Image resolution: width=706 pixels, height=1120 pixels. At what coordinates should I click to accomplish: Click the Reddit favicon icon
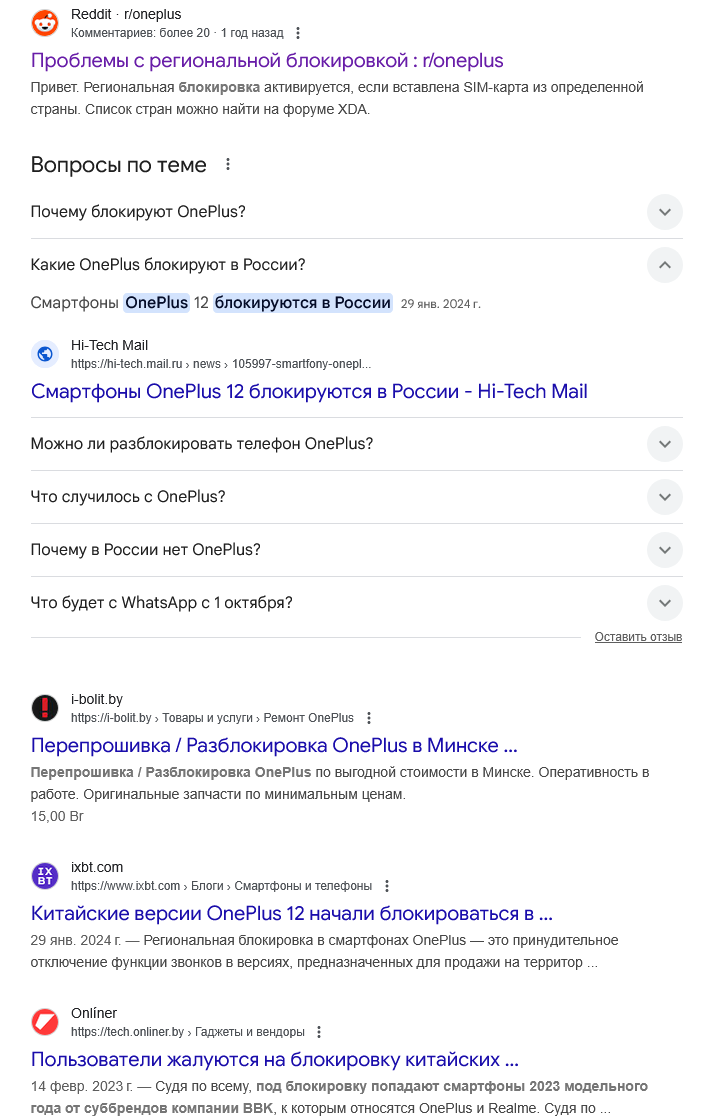click(x=45, y=23)
